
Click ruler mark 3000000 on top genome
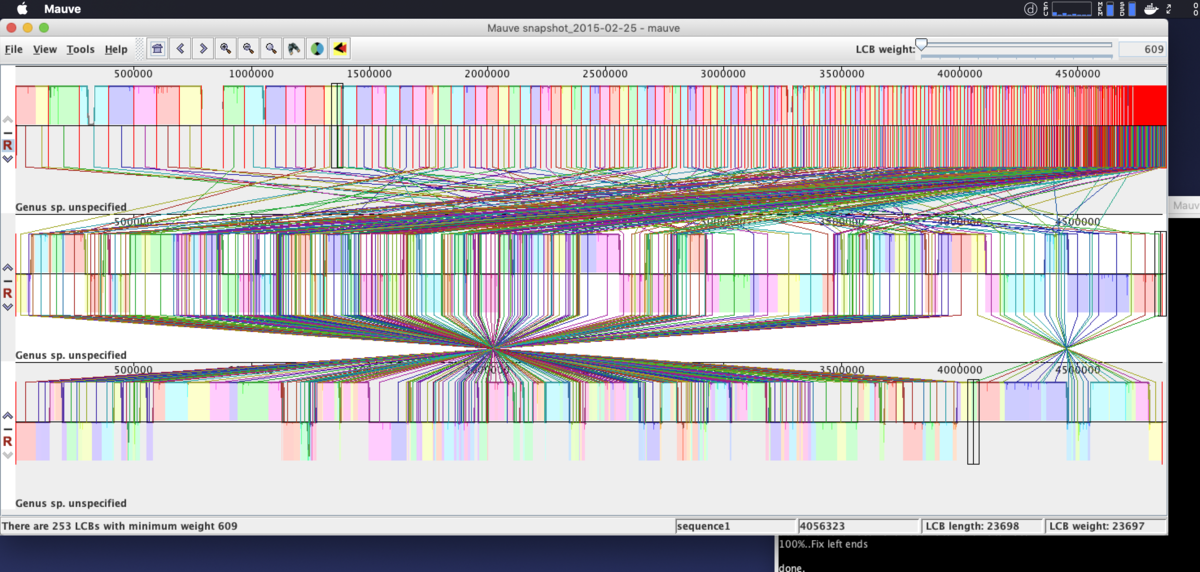pos(723,74)
